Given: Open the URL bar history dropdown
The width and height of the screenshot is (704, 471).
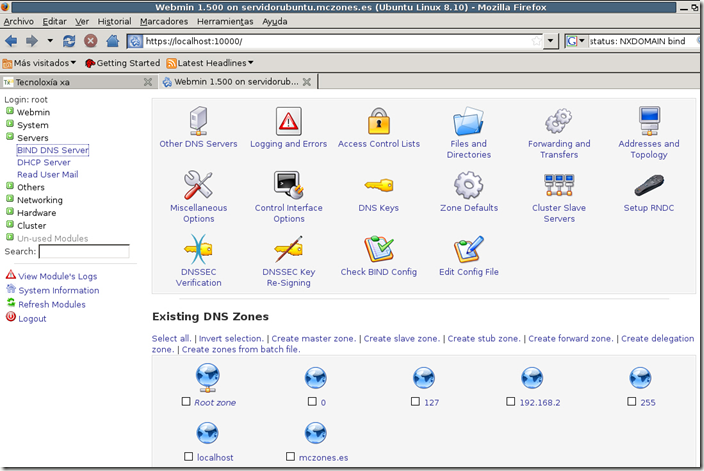Looking at the screenshot, I should click(550, 41).
